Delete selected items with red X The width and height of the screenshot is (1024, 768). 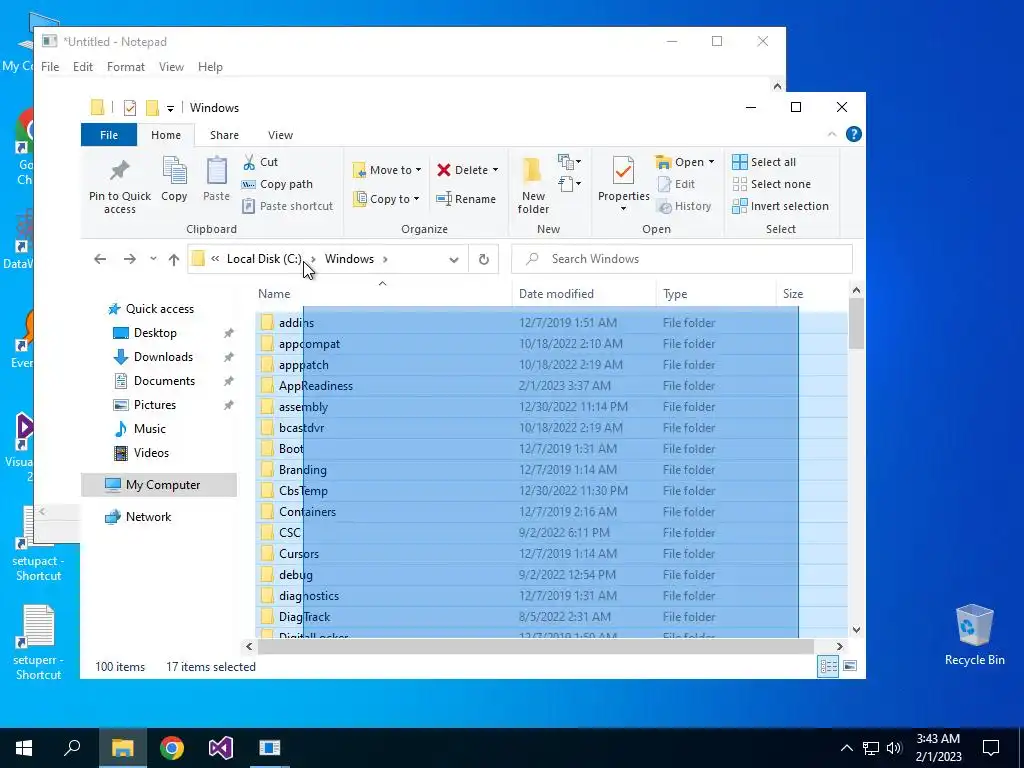point(444,170)
